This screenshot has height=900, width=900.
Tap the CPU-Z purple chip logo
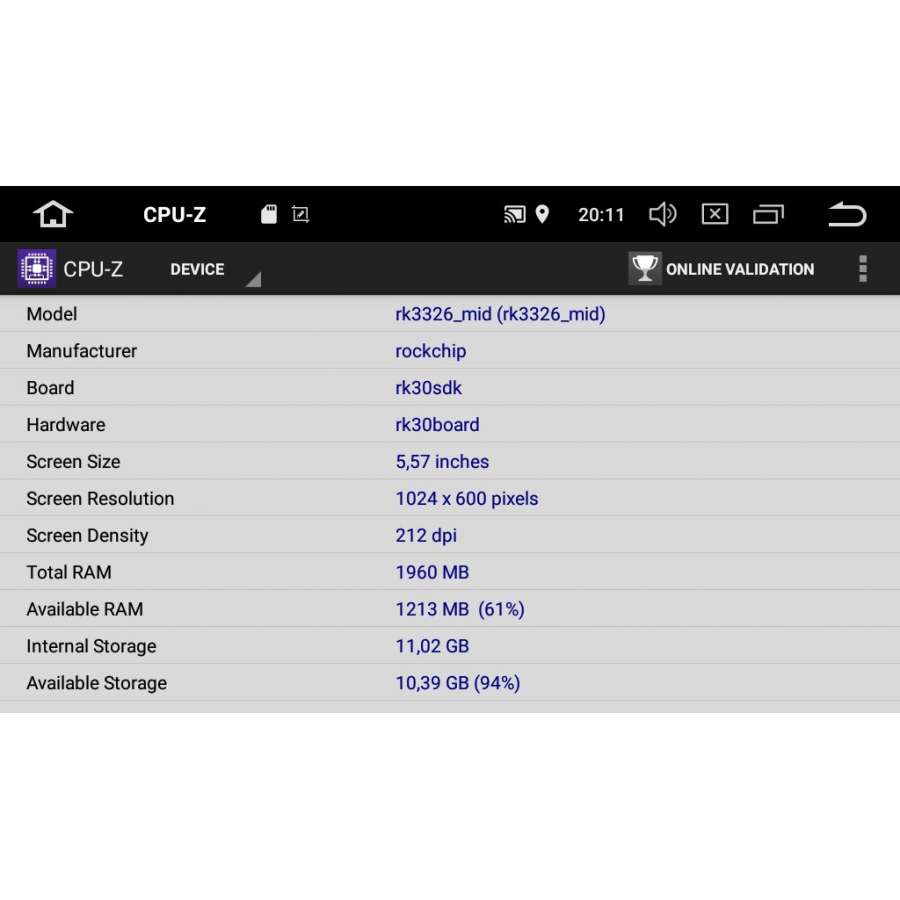37,268
